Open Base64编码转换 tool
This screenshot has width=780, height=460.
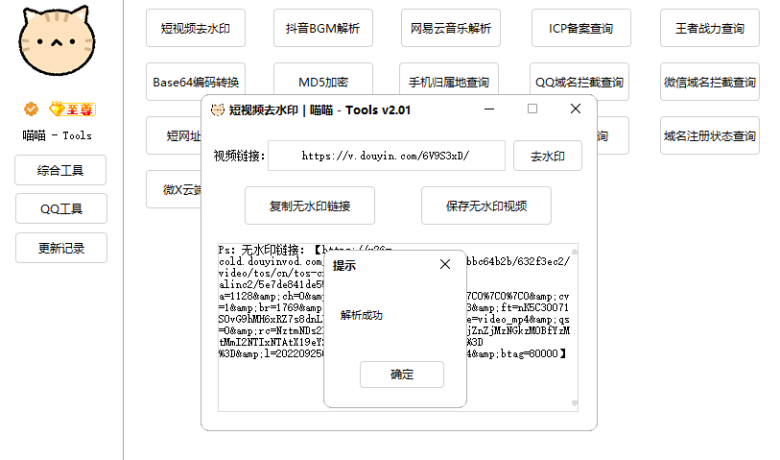point(195,82)
